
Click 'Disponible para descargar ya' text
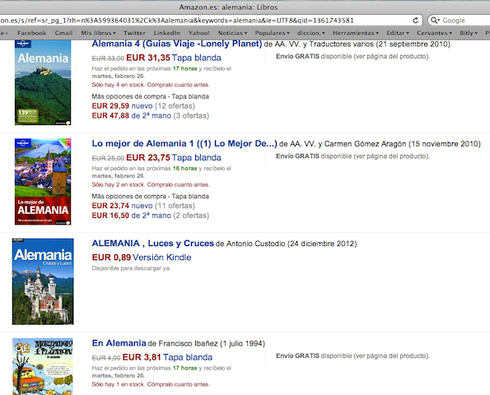tap(131, 268)
